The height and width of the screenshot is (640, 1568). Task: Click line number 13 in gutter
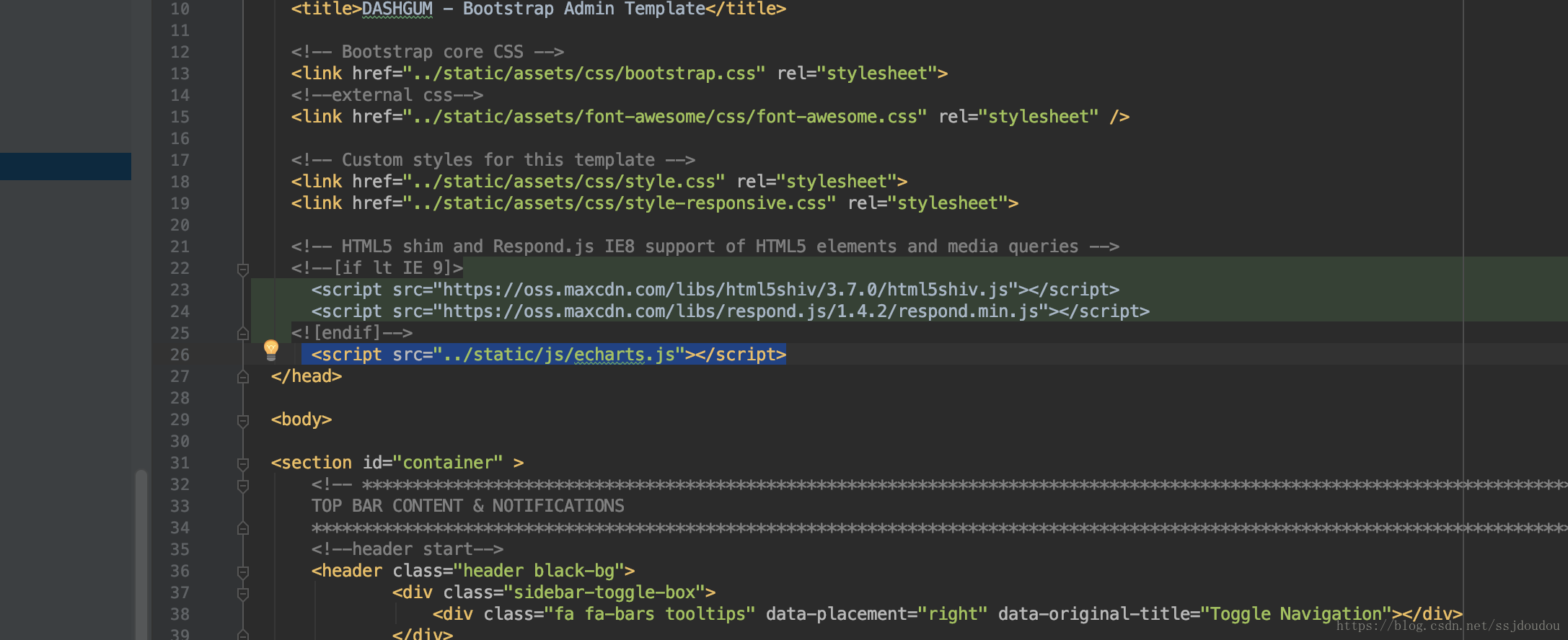tap(180, 74)
